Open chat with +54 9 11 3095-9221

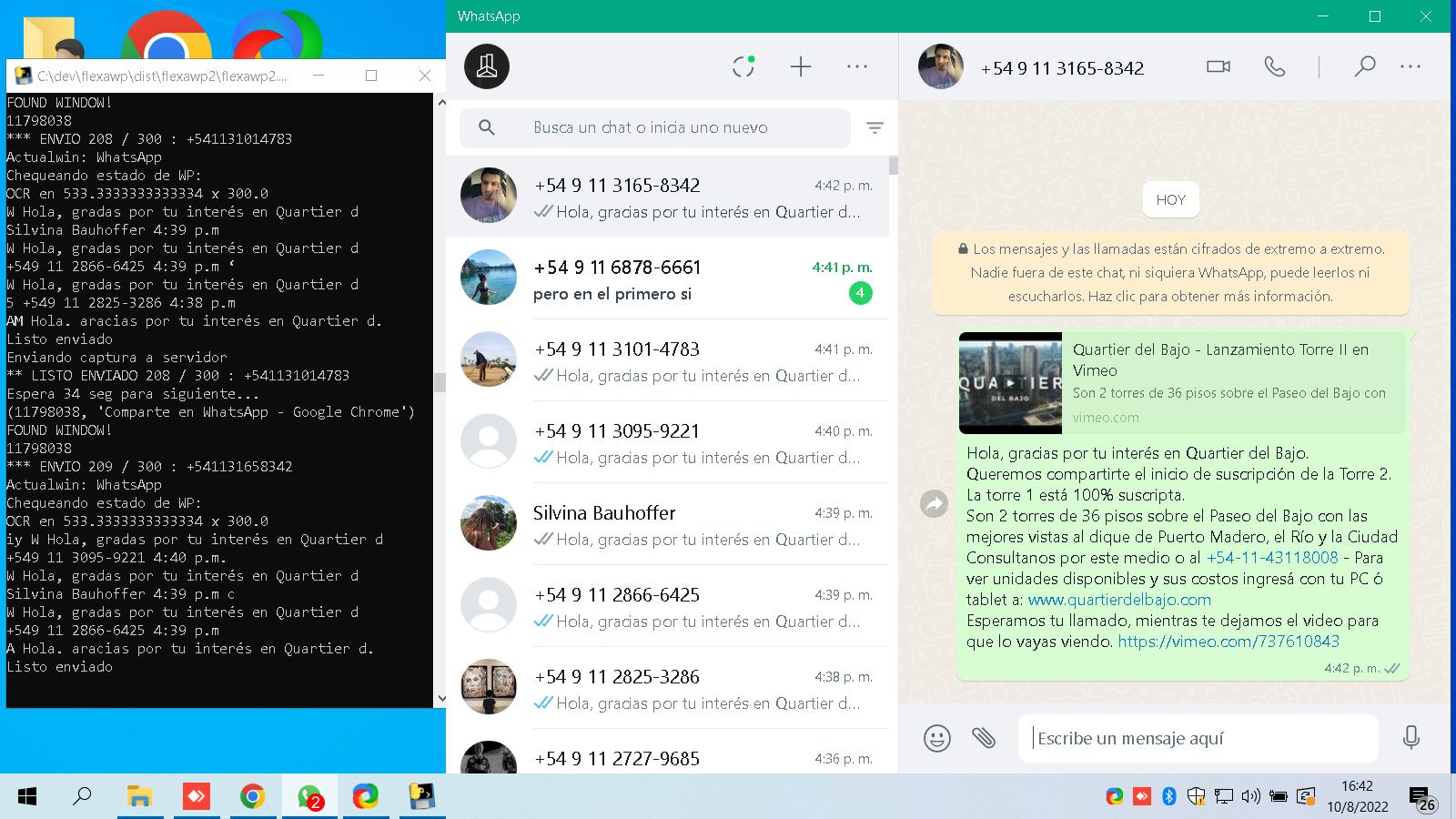pyautogui.click(x=667, y=442)
